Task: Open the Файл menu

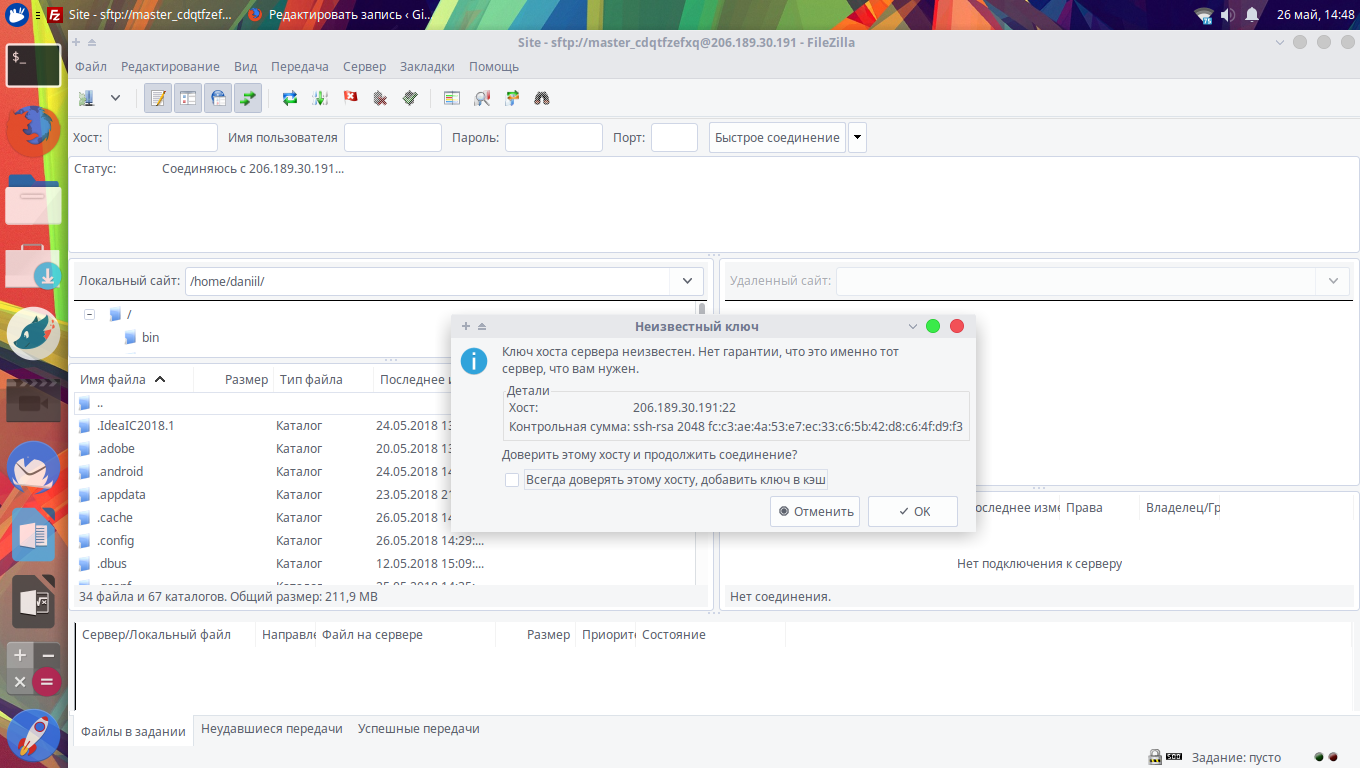Action: [91, 67]
